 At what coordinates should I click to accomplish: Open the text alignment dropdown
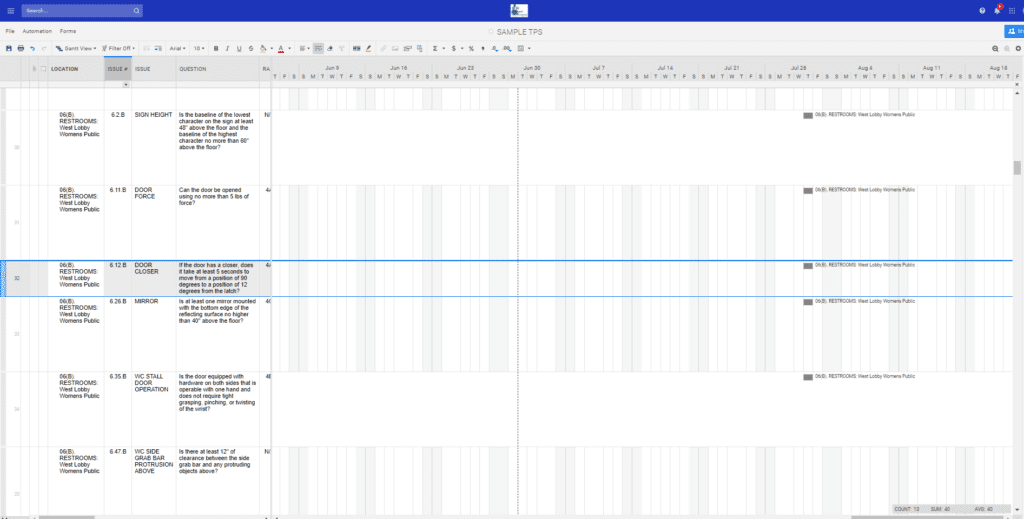[305, 48]
